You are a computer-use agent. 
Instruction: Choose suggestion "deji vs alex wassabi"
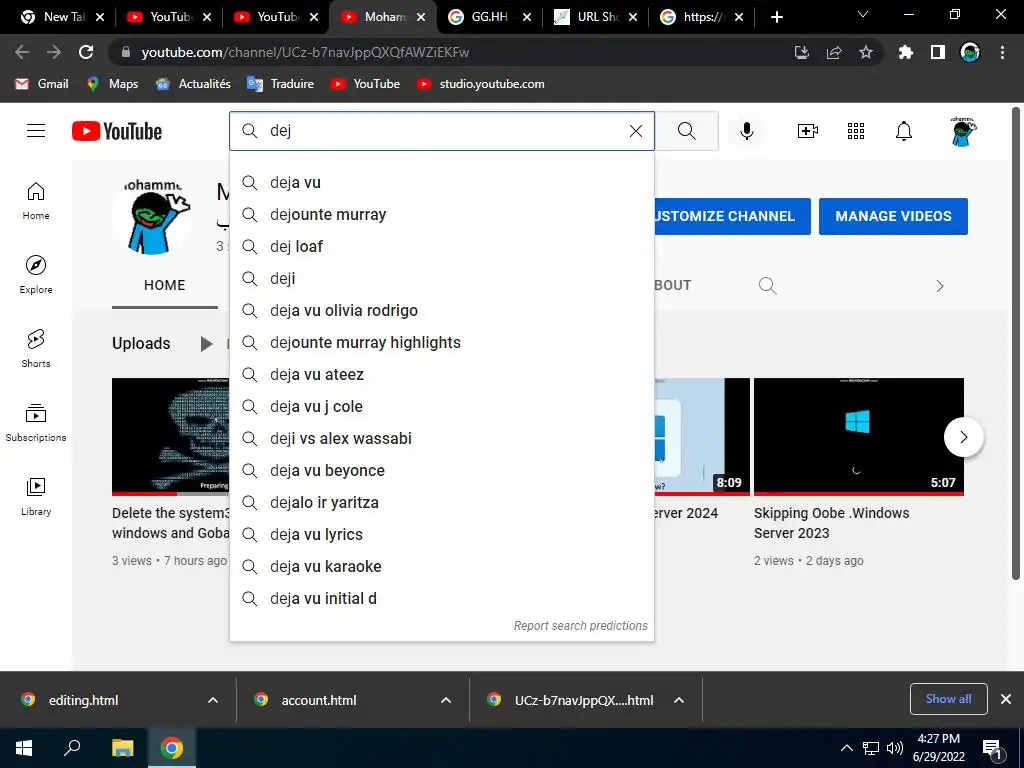pyautogui.click(x=441, y=438)
